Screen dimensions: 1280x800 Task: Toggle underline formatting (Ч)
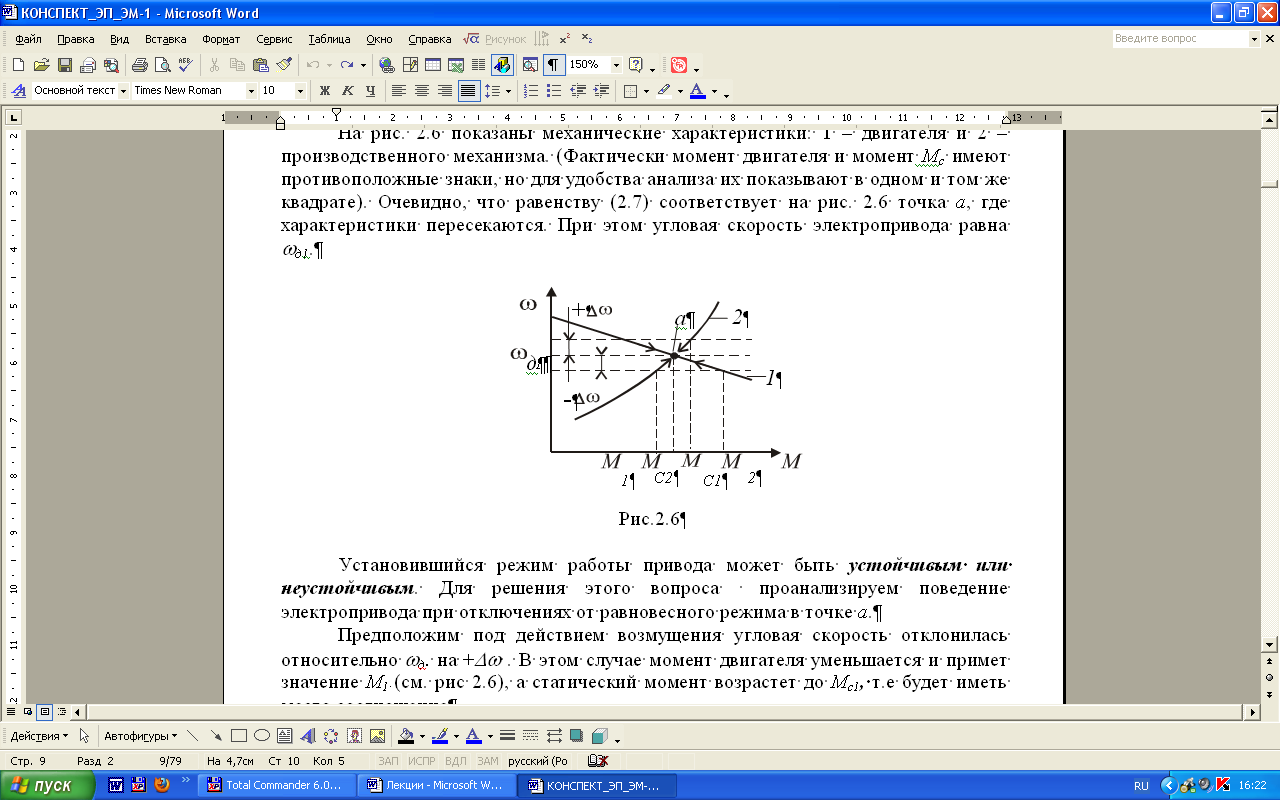[371, 91]
